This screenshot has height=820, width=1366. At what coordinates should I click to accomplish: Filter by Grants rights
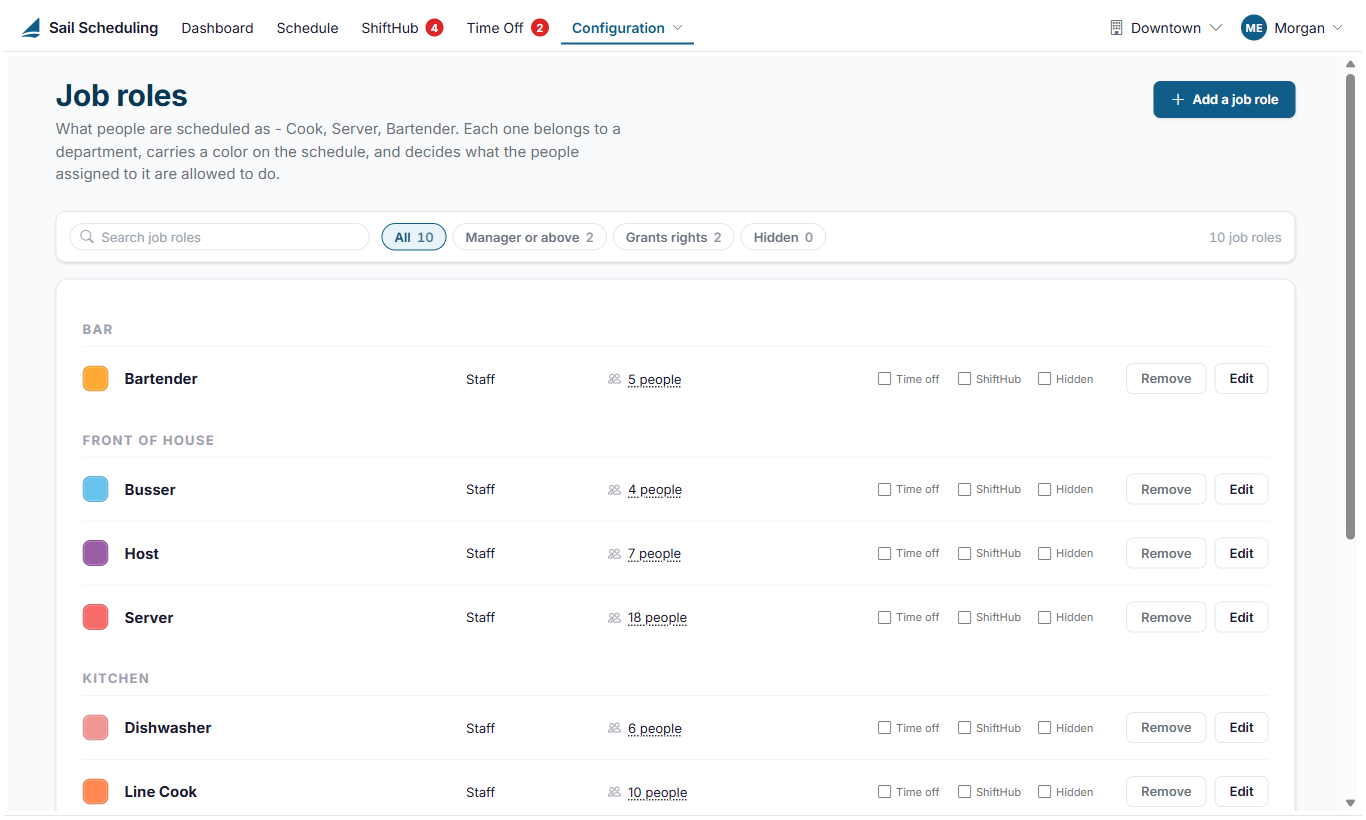[x=673, y=237]
